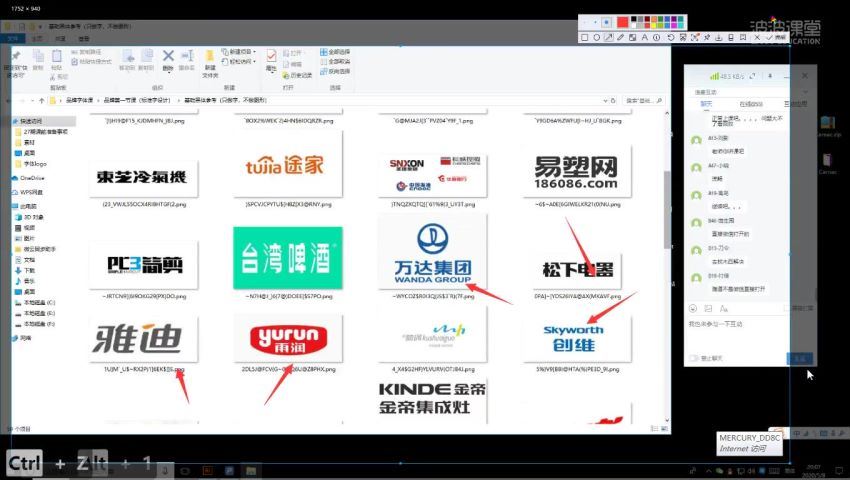Select the mosaic blur tool
Viewport: 850px width, 480px height.
(633, 37)
